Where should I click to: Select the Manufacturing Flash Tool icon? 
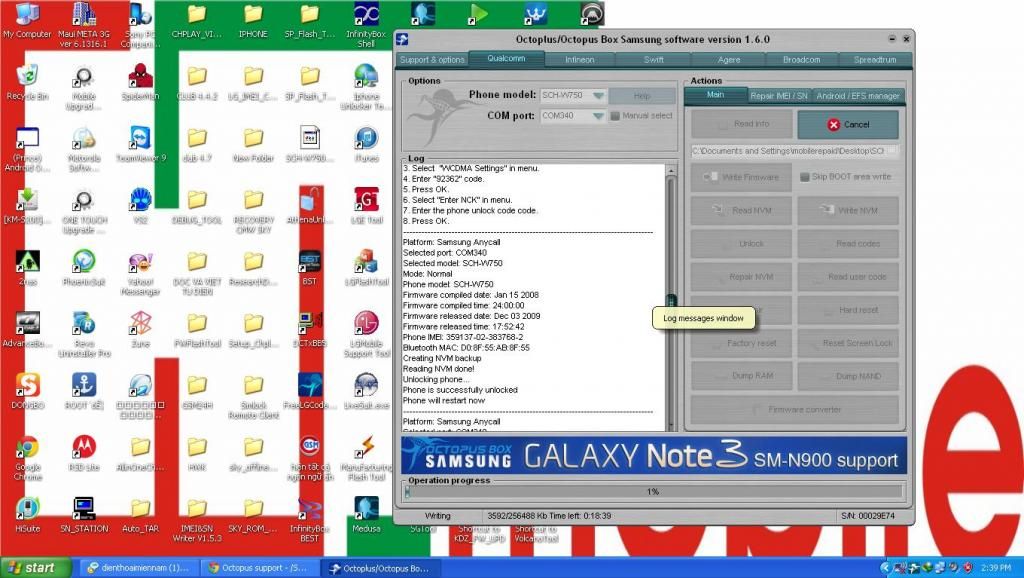[366, 458]
